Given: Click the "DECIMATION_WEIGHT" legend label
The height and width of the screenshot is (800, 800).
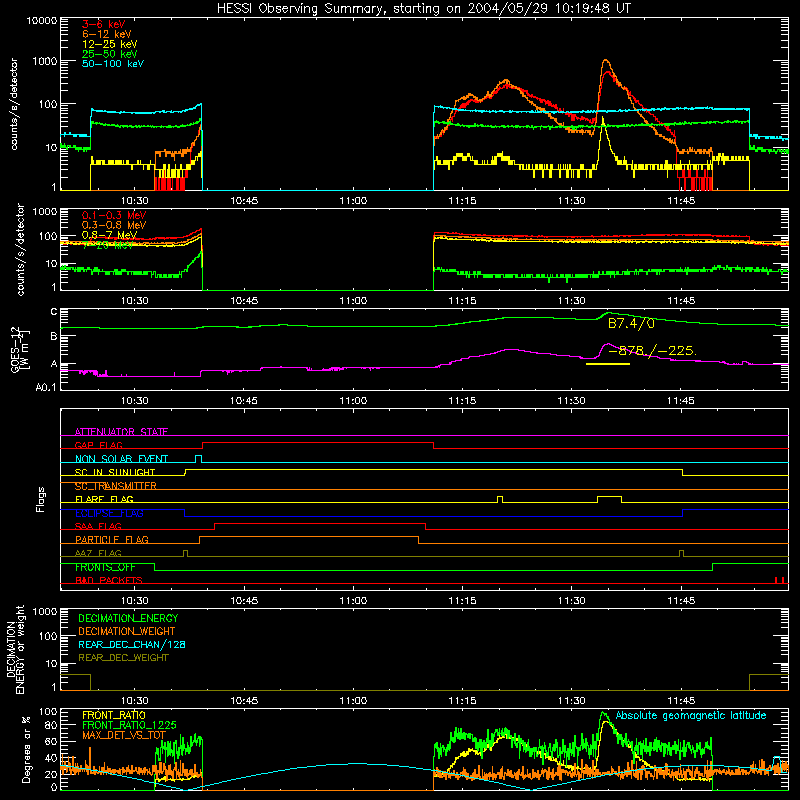Looking at the screenshot, I should pos(127,631).
